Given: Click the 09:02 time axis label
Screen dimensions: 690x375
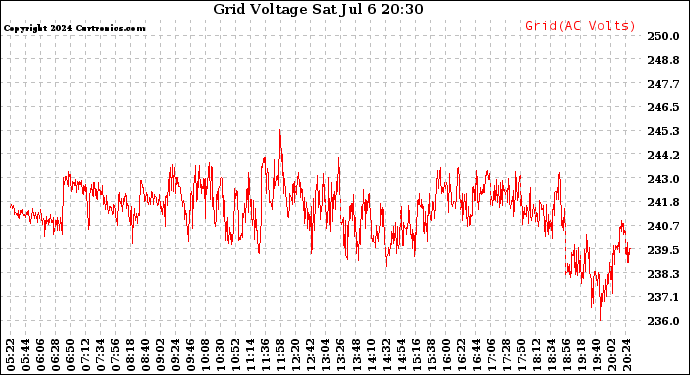Looking at the screenshot, I should point(161,355).
